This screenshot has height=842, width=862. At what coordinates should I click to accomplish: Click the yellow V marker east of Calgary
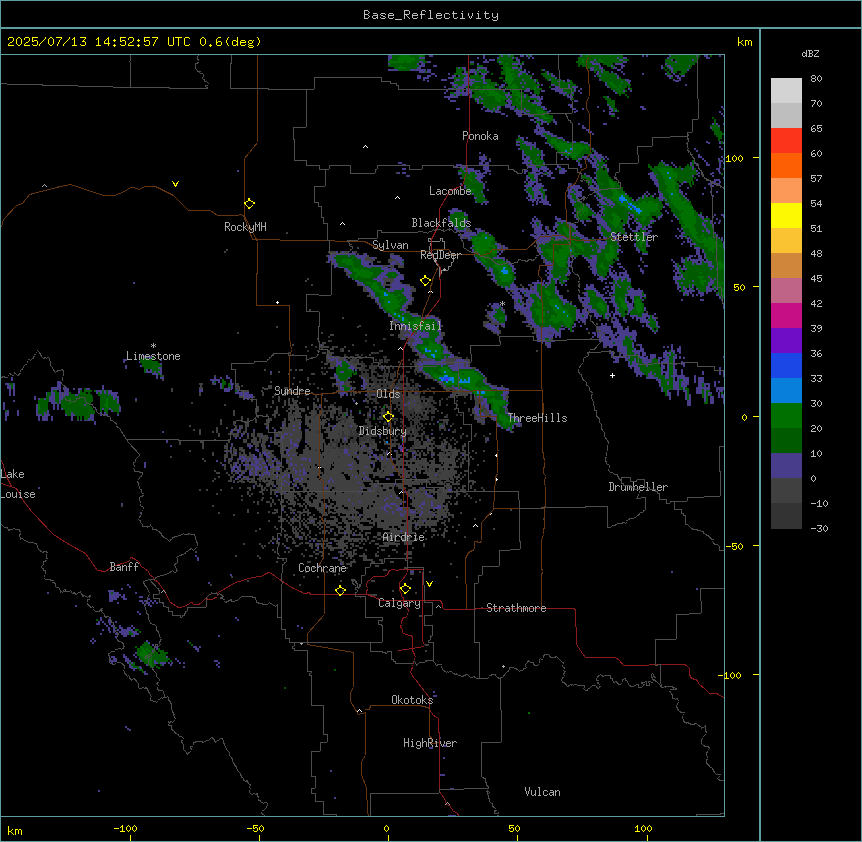(429, 584)
